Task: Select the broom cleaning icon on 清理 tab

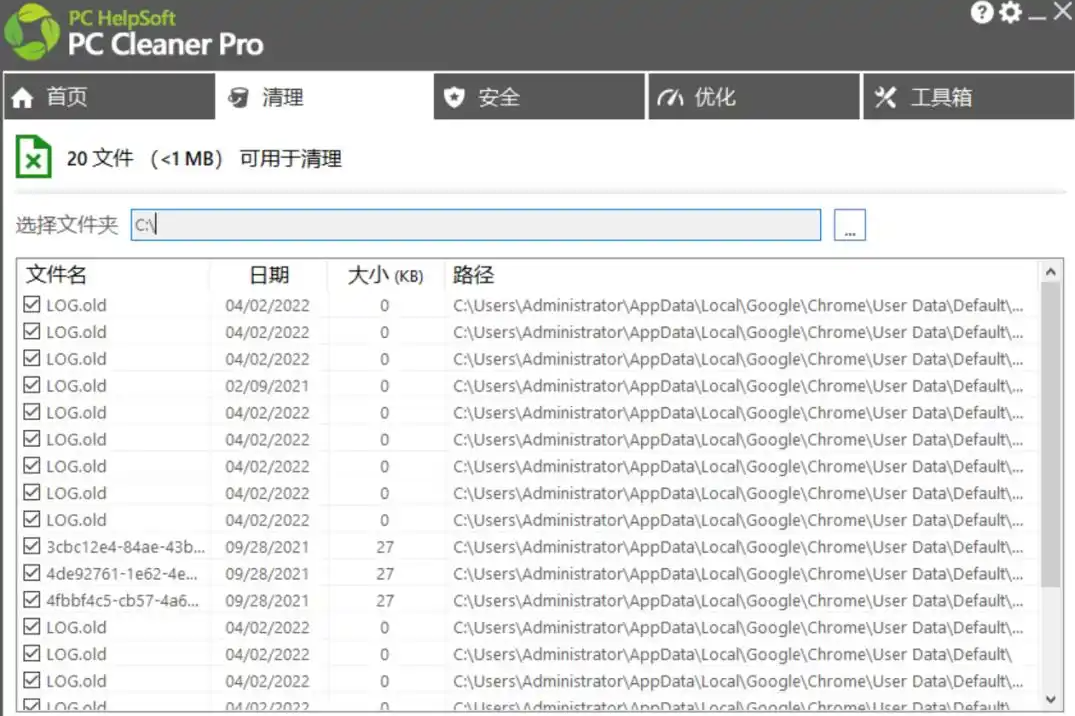Action: [238, 97]
